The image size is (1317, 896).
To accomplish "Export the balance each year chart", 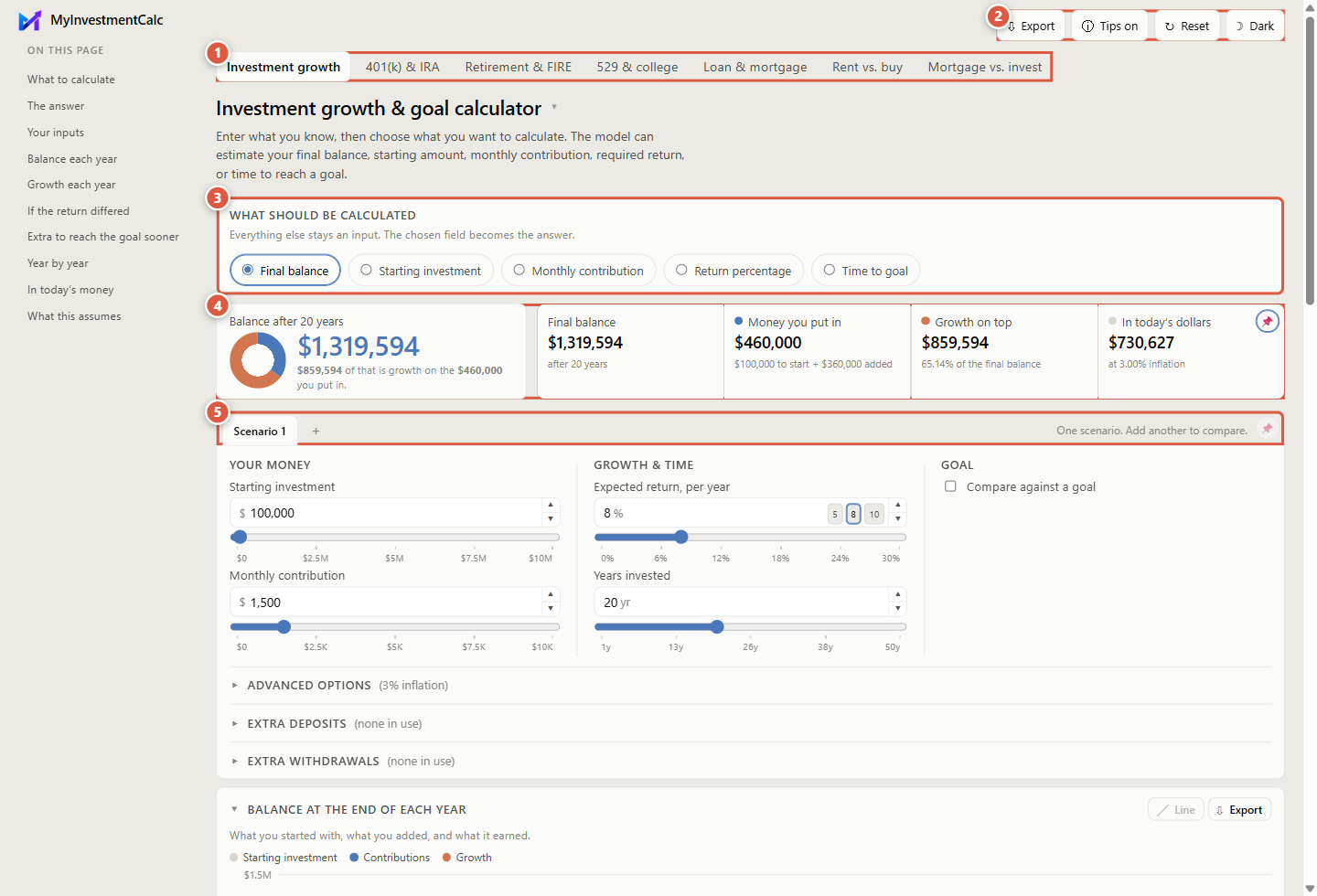I will click(x=1239, y=810).
